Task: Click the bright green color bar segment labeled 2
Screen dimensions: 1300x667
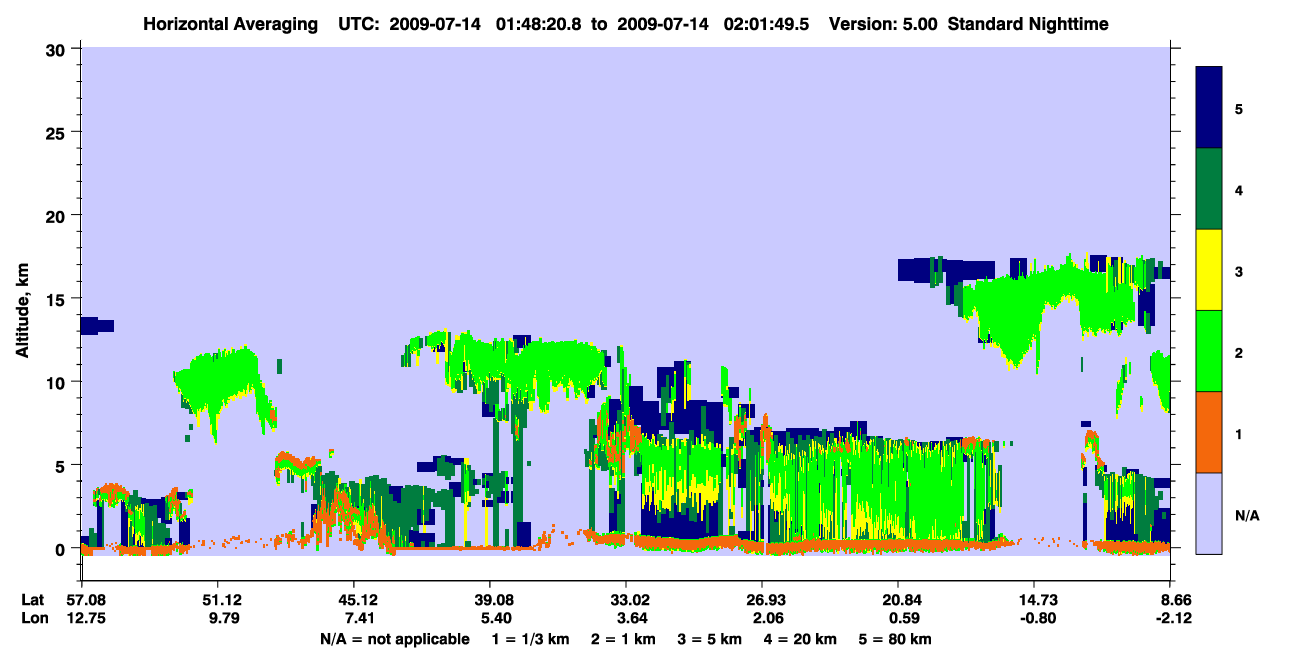Action: (1209, 351)
